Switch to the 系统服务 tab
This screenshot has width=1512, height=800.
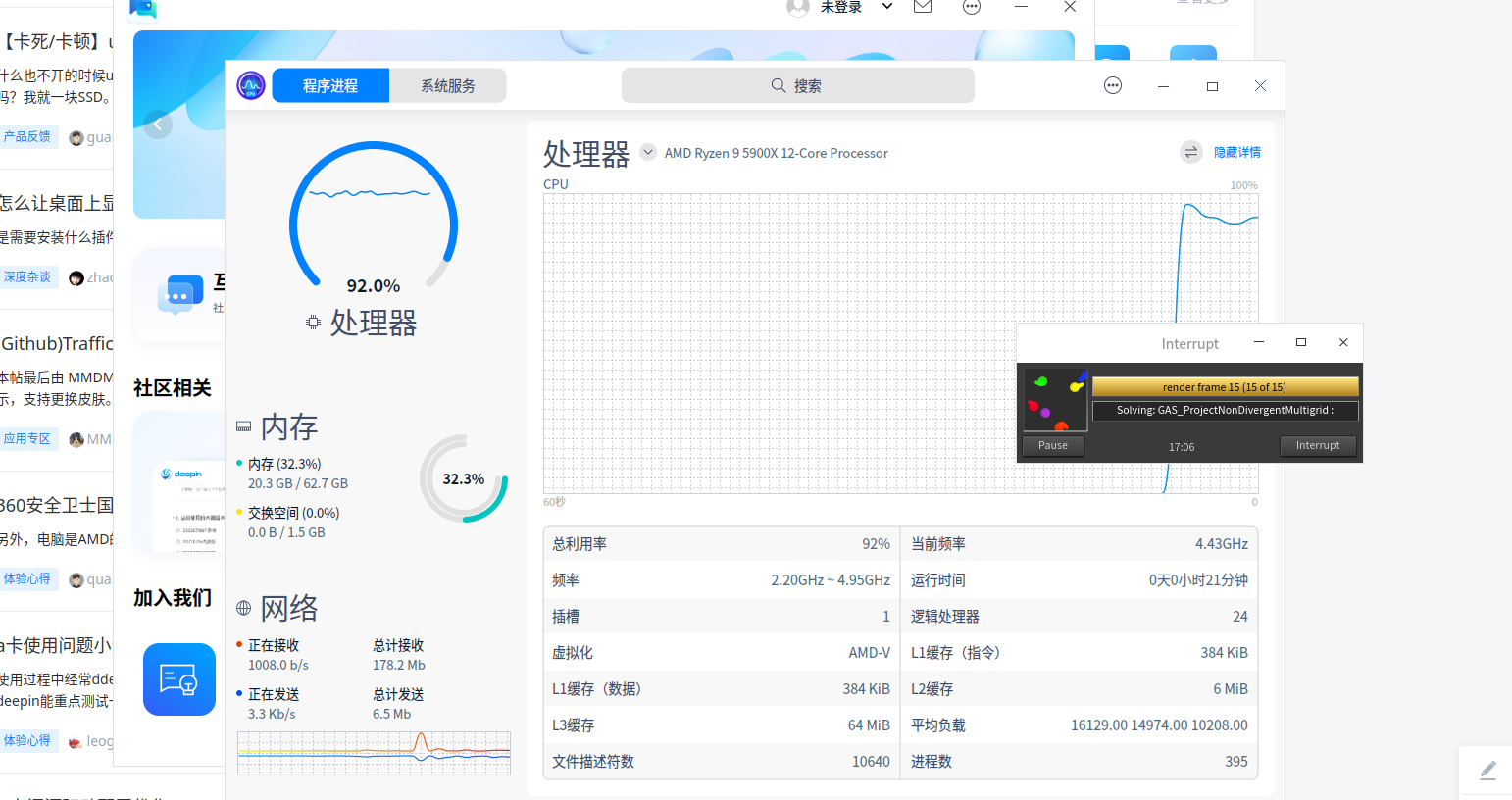pos(448,86)
